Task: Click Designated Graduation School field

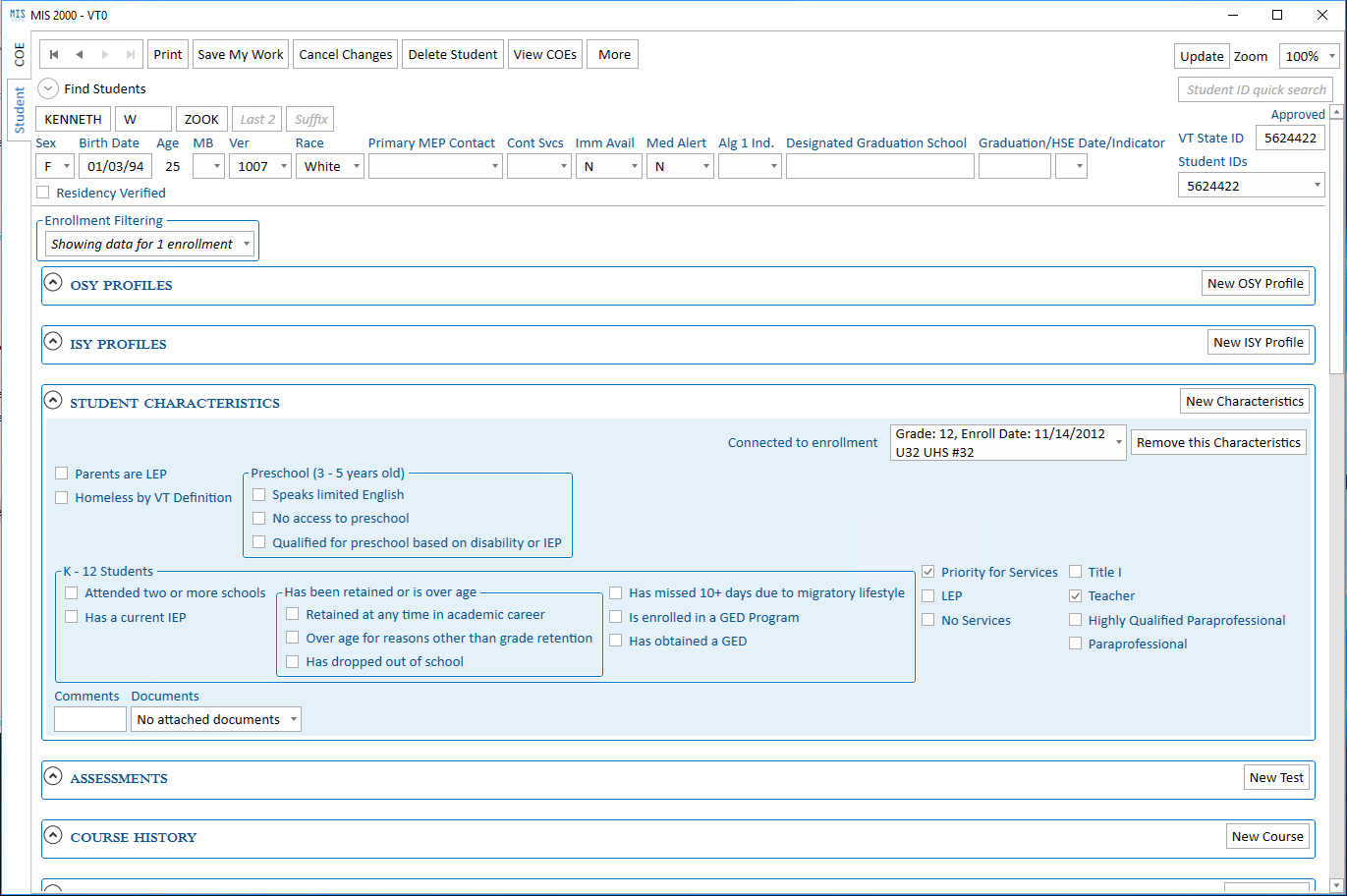Action: (880, 166)
